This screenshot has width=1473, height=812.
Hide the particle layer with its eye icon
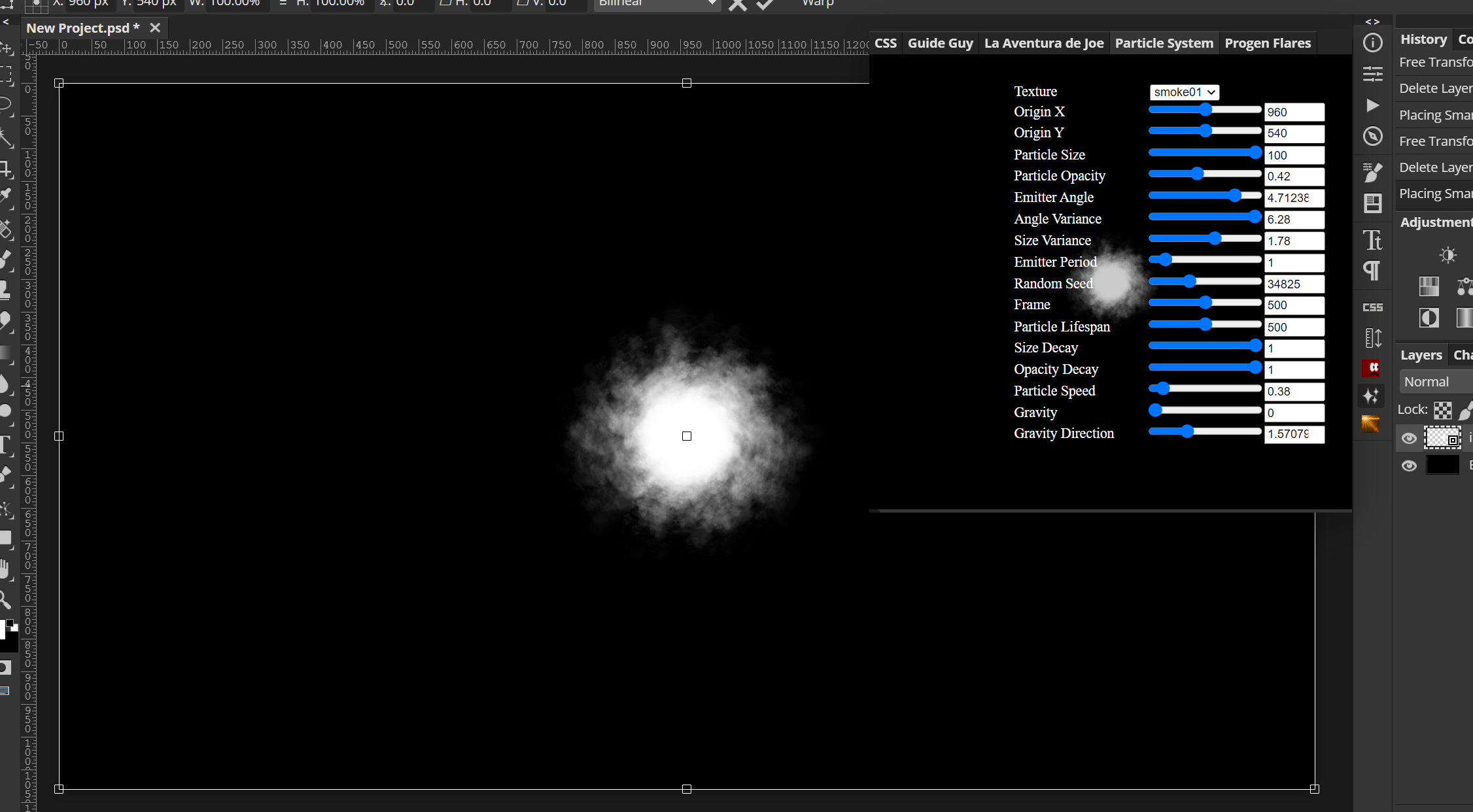click(x=1410, y=438)
